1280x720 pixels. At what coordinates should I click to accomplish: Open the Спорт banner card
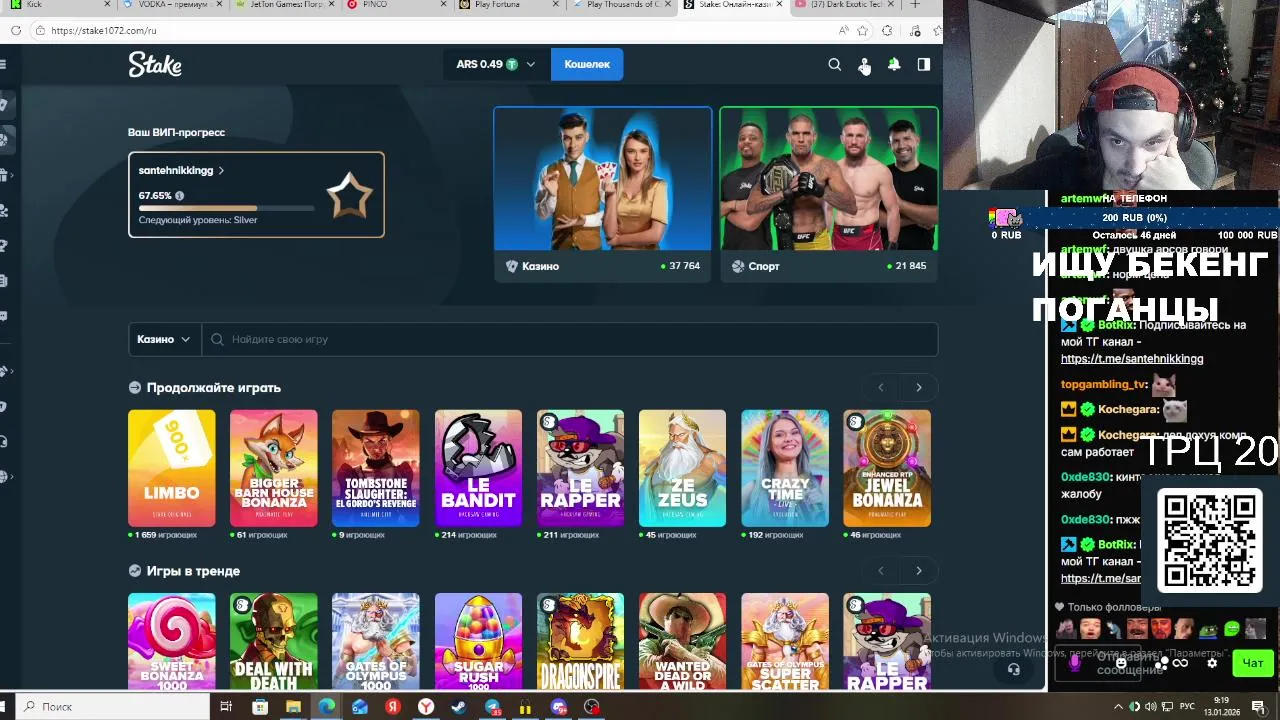pos(829,194)
